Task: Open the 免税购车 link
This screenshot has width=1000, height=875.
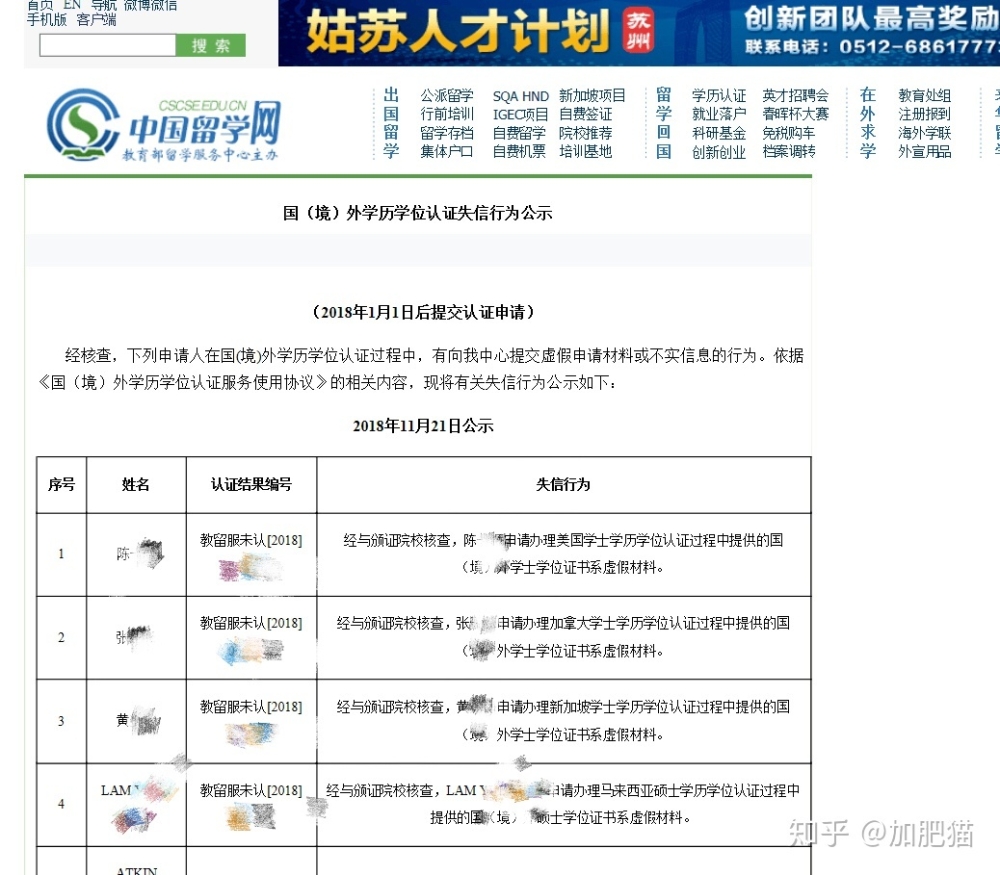Action: (x=788, y=133)
